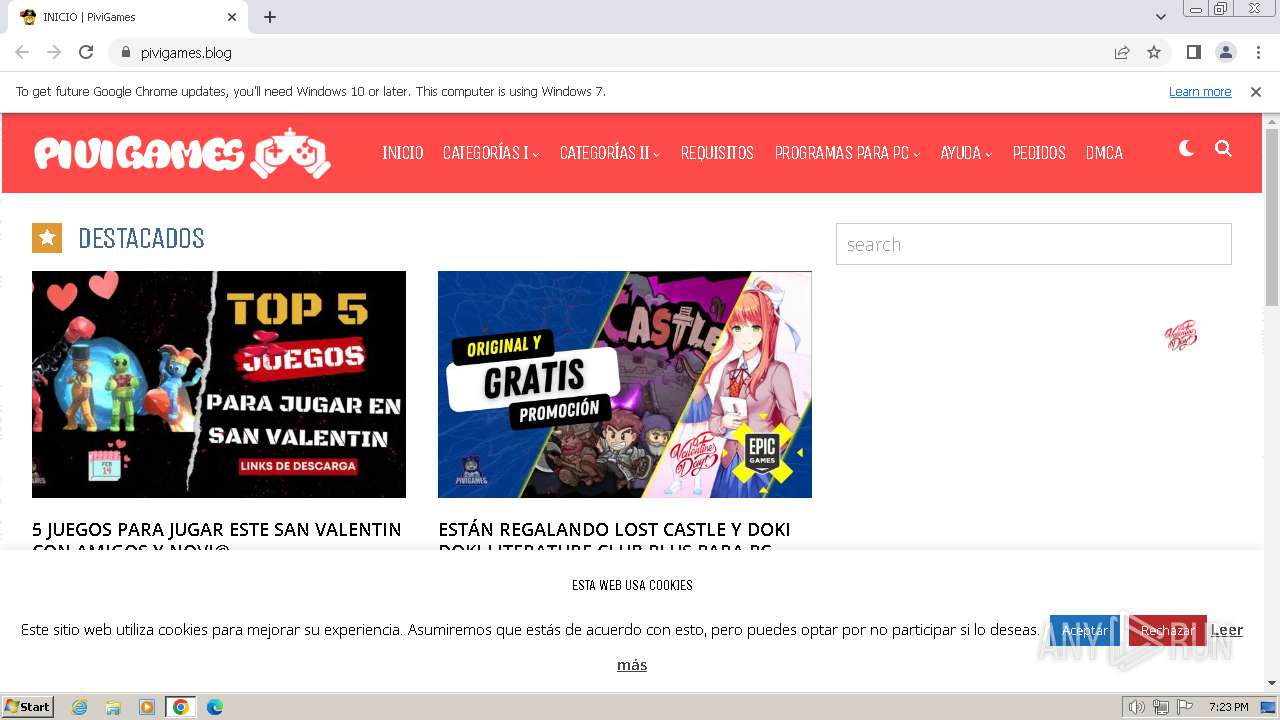This screenshot has height=720, width=1280.
Task: Open Action Center flag icon
Action: tap(1185, 707)
